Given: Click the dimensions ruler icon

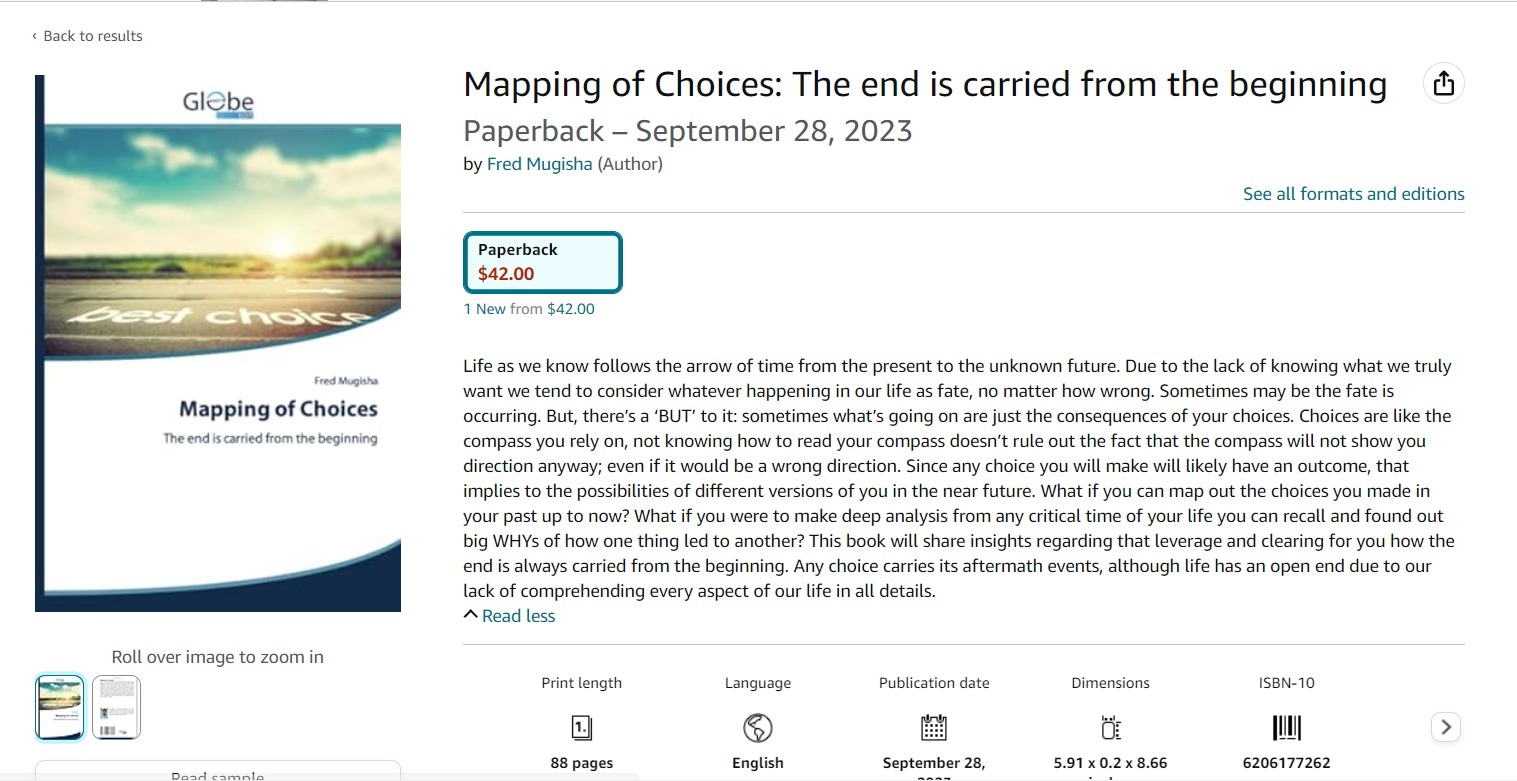Looking at the screenshot, I should 1110,727.
